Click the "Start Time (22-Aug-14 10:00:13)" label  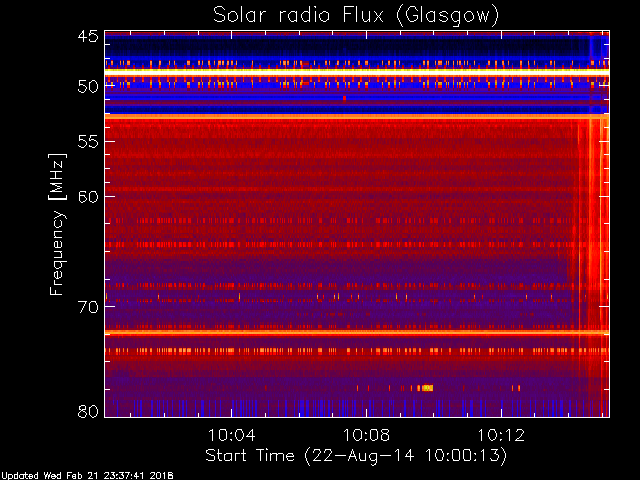(356, 456)
